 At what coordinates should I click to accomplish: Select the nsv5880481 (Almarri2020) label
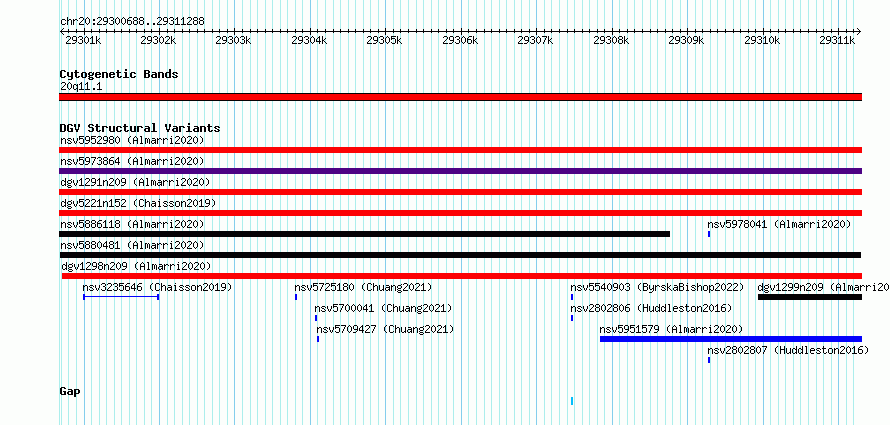[x=132, y=245]
